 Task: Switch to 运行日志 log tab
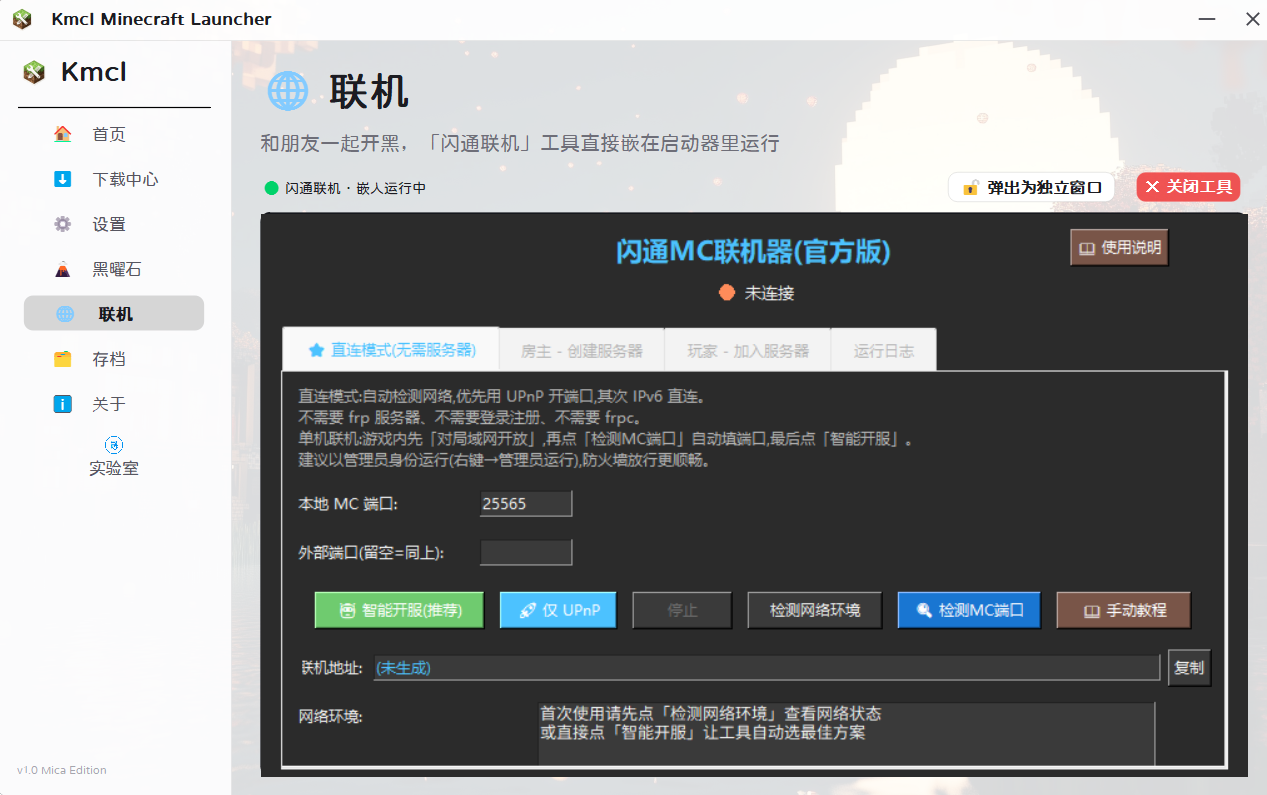point(884,351)
